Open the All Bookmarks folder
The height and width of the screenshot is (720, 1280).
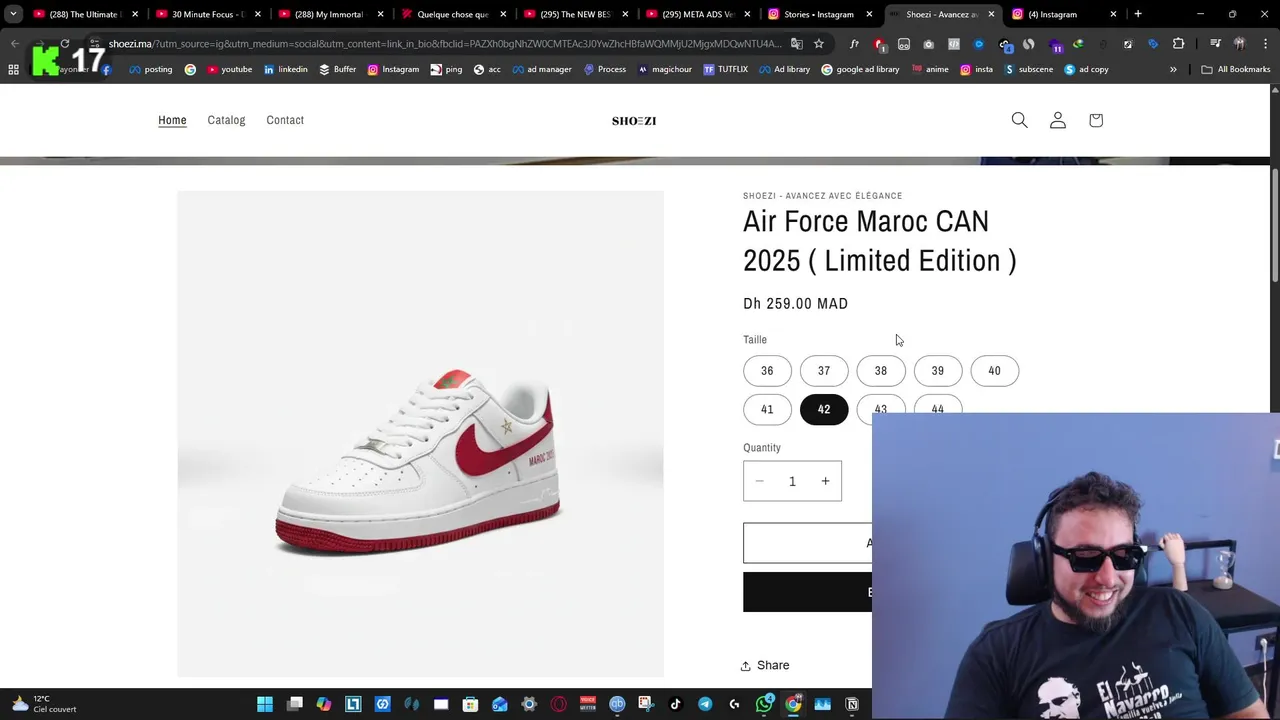(1235, 69)
